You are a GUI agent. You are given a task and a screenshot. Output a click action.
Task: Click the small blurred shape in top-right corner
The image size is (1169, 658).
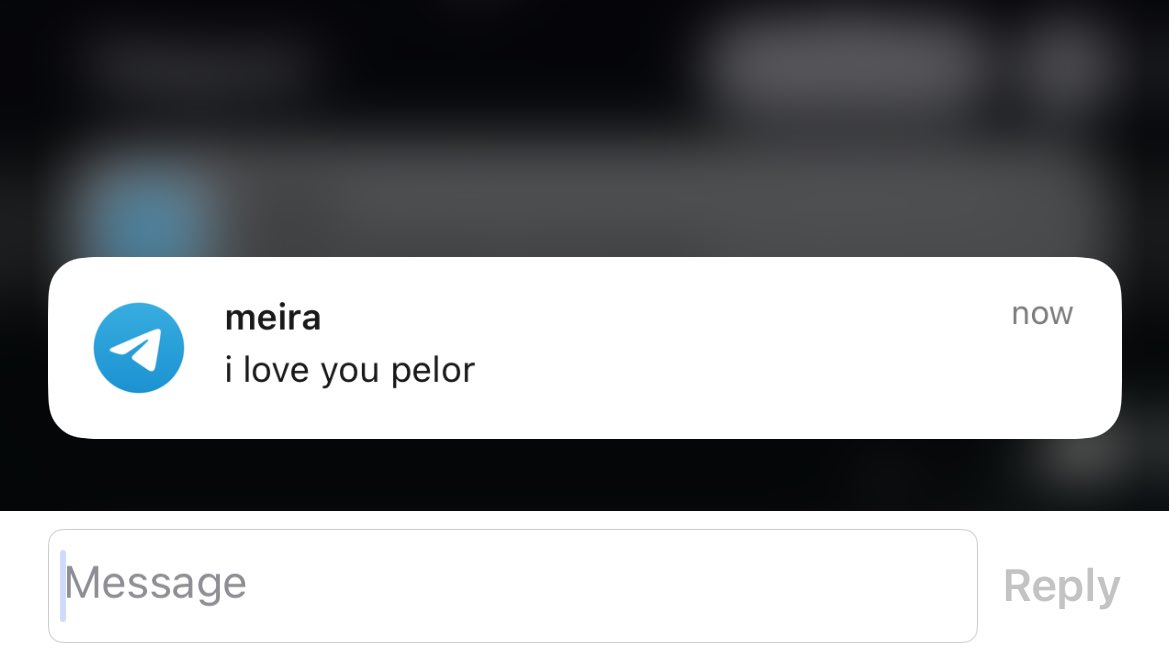1070,60
